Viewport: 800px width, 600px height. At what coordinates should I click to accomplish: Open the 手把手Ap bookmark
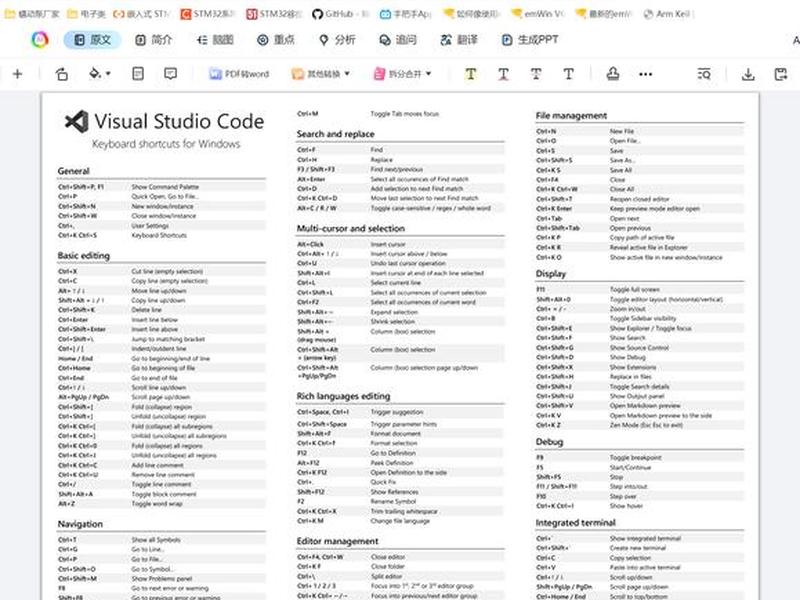point(406,14)
